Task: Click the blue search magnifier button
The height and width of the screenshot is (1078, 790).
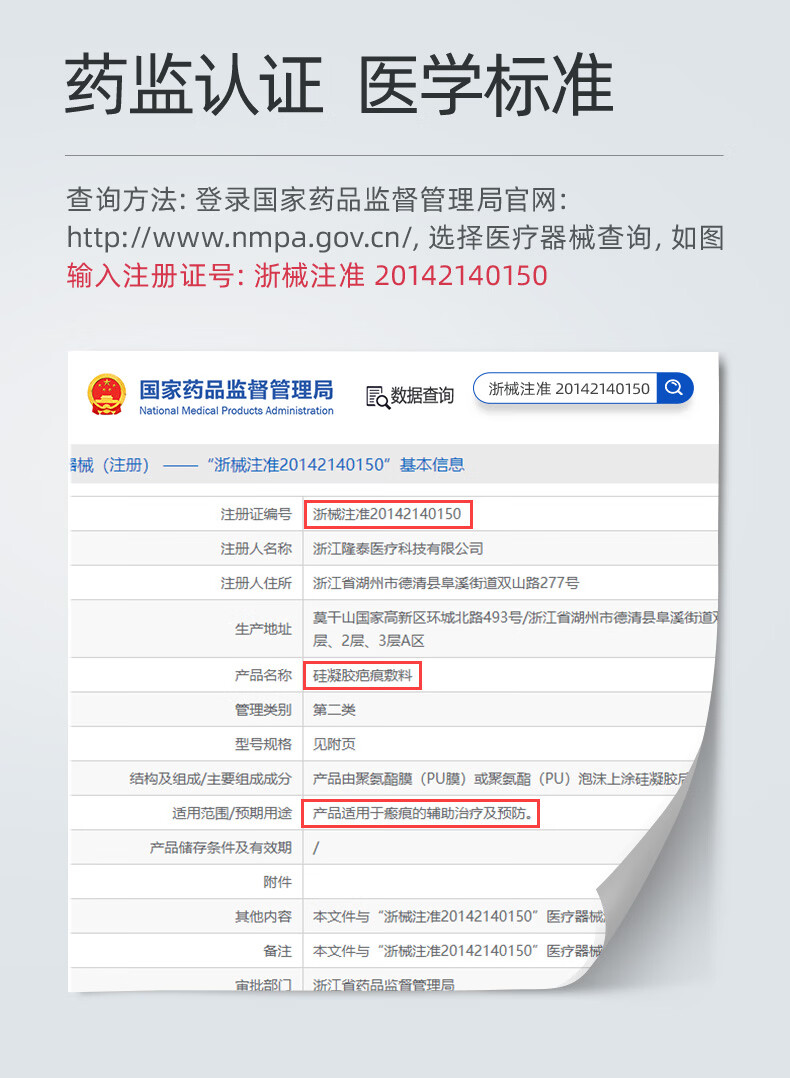Action: pyautogui.click(x=674, y=388)
